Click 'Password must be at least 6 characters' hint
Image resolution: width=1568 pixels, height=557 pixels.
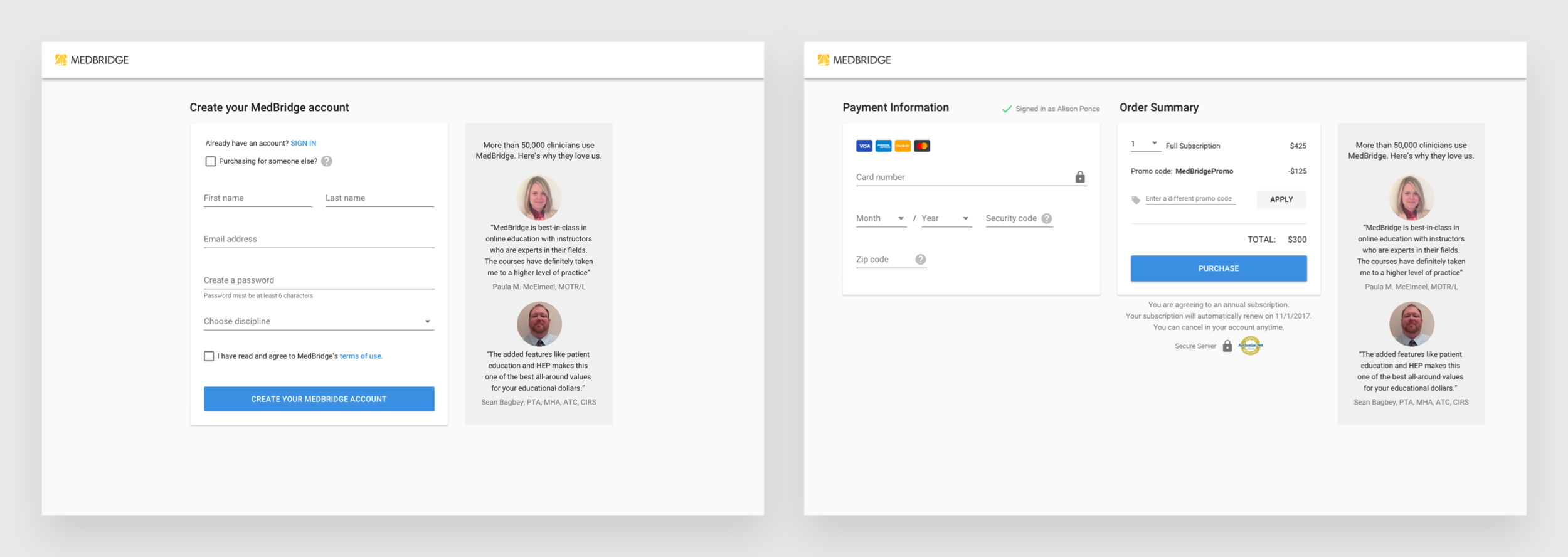tap(258, 296)
